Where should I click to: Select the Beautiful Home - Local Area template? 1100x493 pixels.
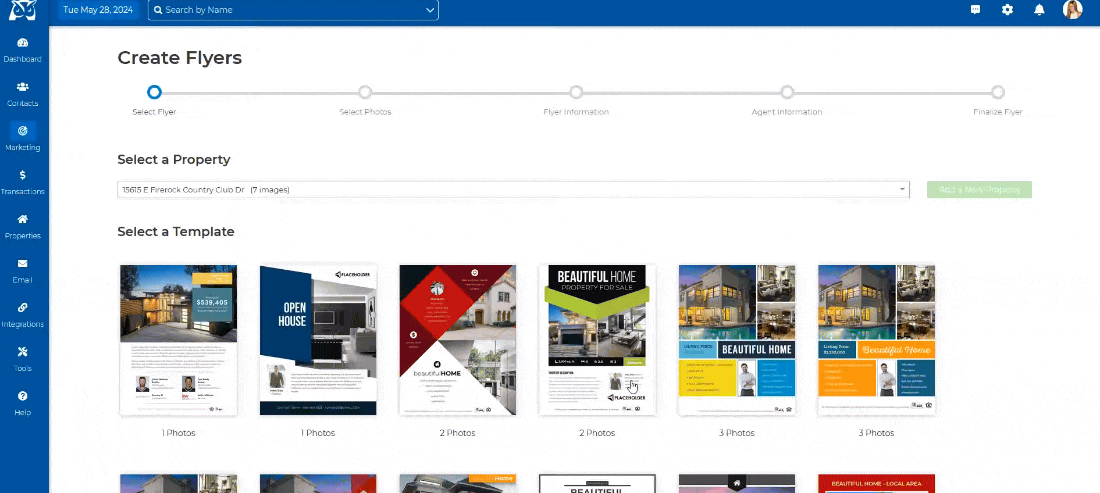coord(876,483)
